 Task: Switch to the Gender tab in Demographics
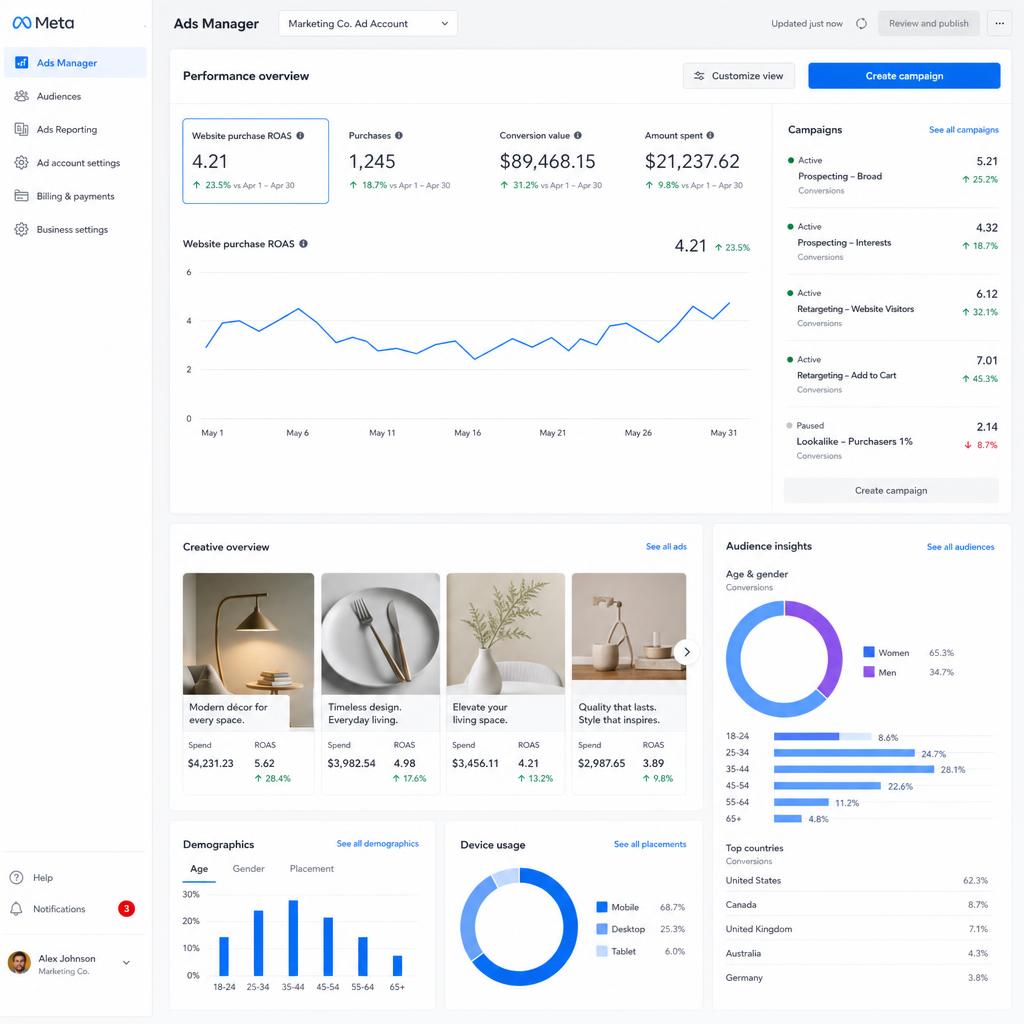pyautogui.click(x=248, y=869)
